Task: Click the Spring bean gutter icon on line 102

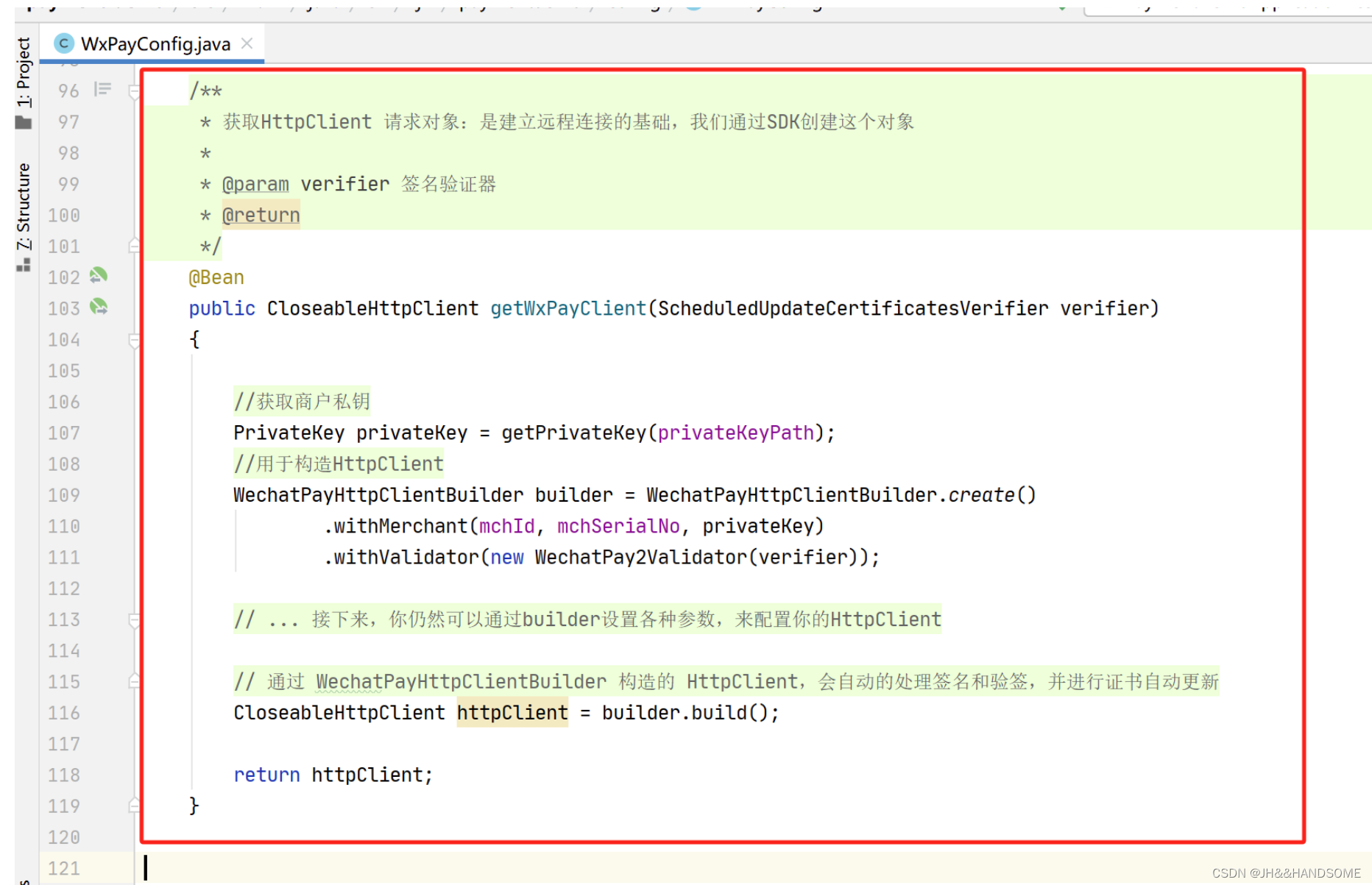Action: coord(99,276)
